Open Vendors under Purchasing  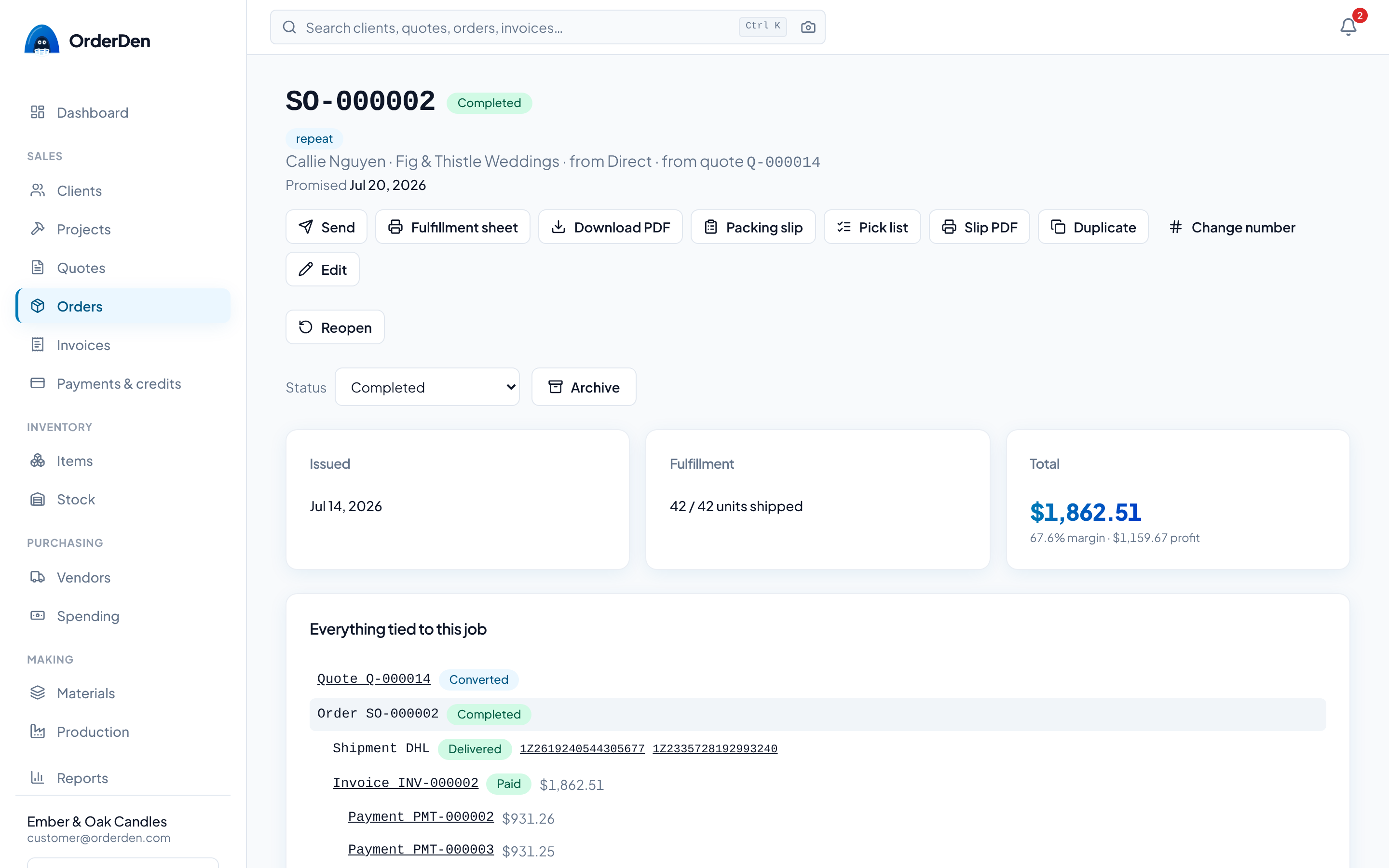coord(123,577)
